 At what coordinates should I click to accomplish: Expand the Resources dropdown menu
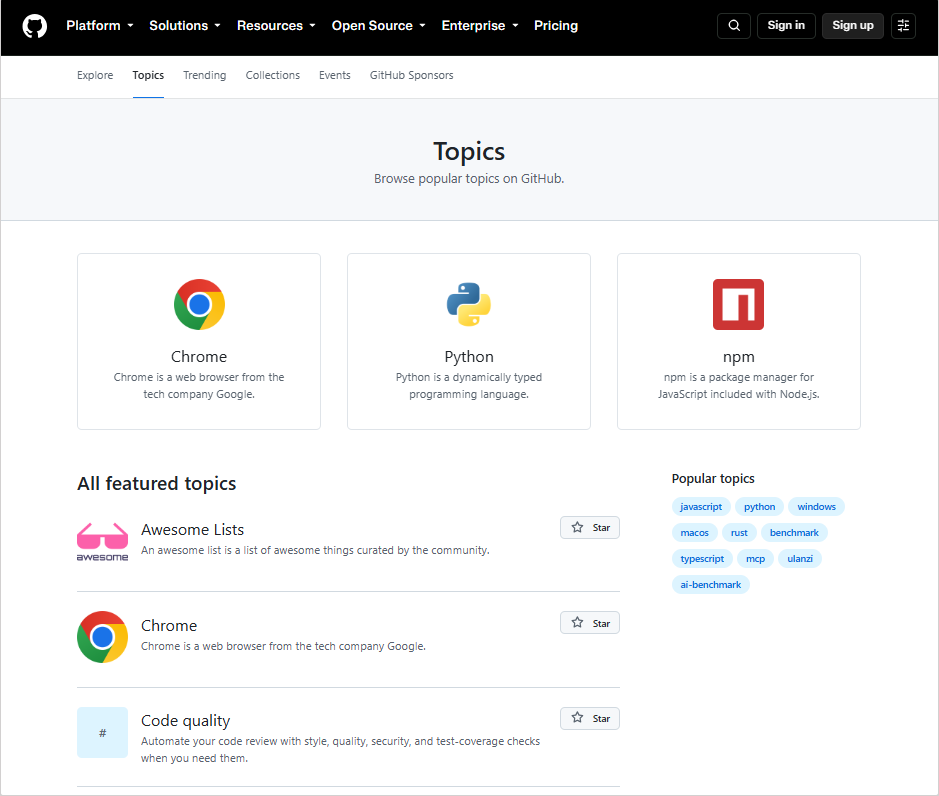tap(276, 26)
